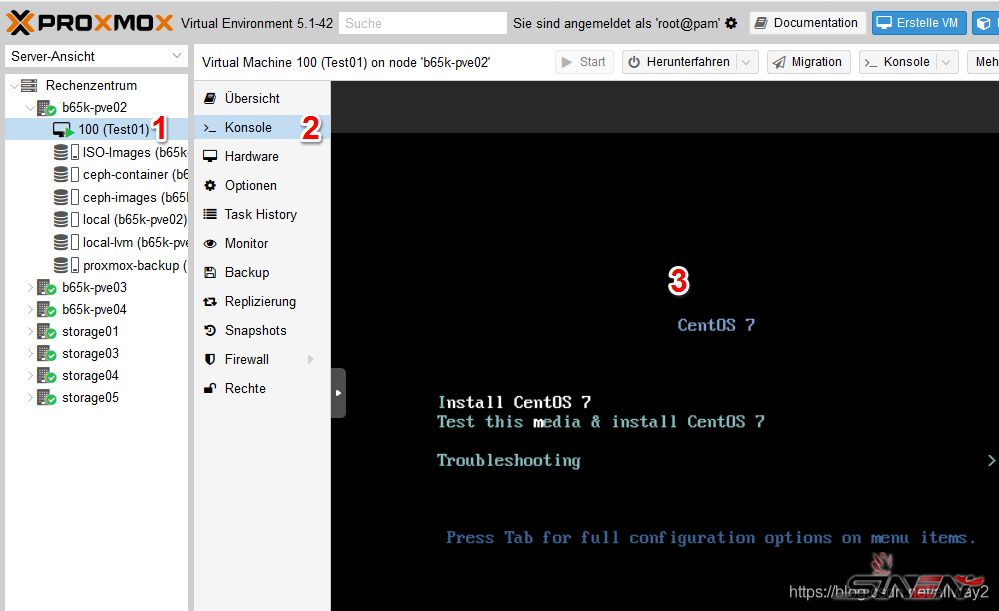Viewport: 999px width, 611px height.
Task: Collapse the b65k-pve02 node
Action: pyautogui.click(x=30, y=108)
